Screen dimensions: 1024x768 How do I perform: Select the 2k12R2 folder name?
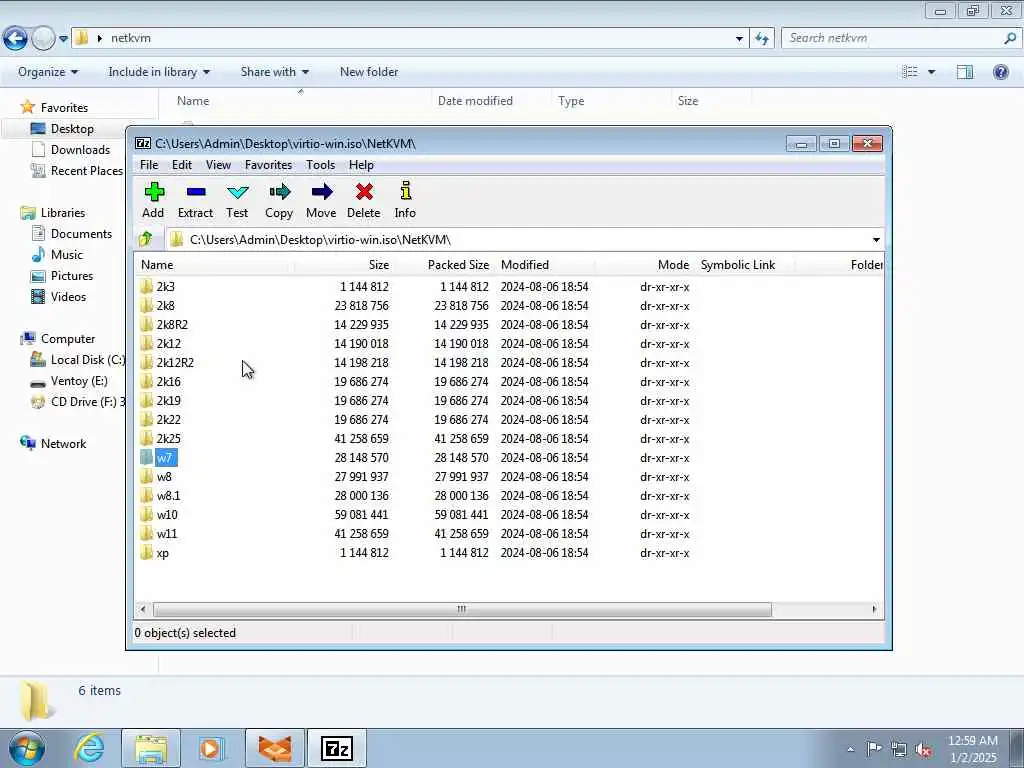[x=175, y=362]
